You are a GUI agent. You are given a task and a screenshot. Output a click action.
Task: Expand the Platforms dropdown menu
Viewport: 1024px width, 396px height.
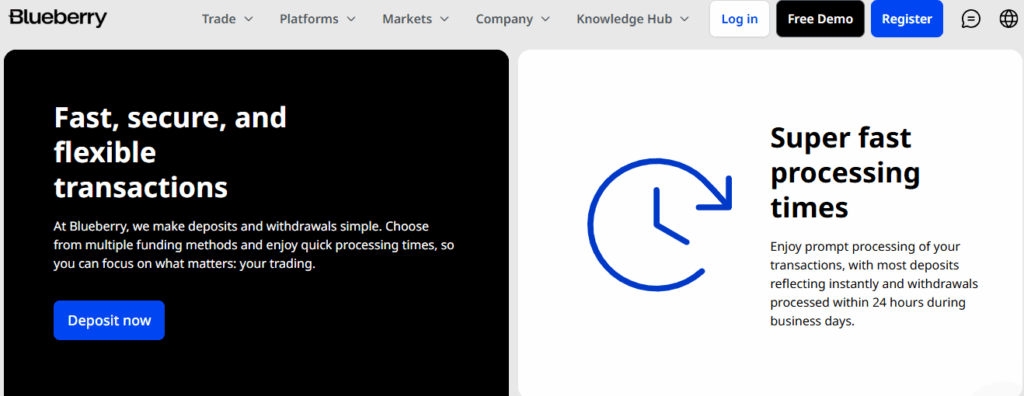tap(317, 19)
